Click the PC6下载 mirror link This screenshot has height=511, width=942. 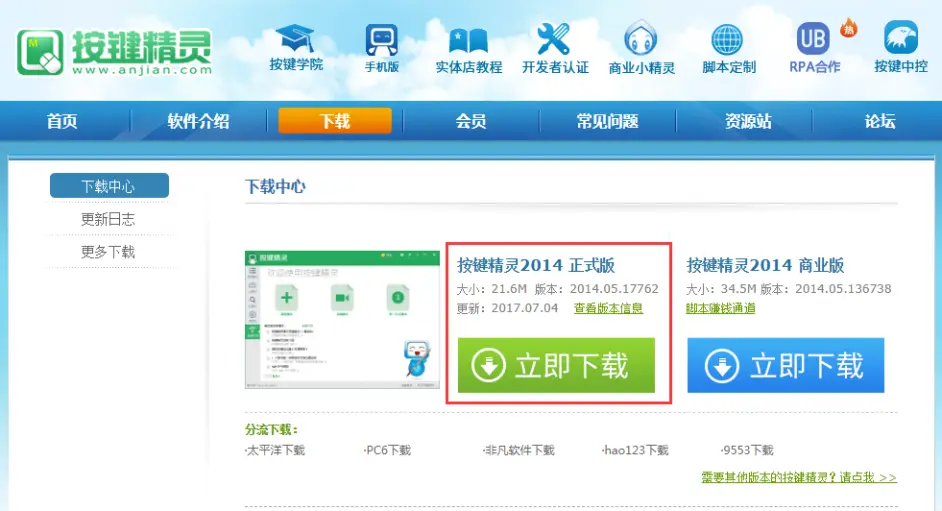coord(387,450)
